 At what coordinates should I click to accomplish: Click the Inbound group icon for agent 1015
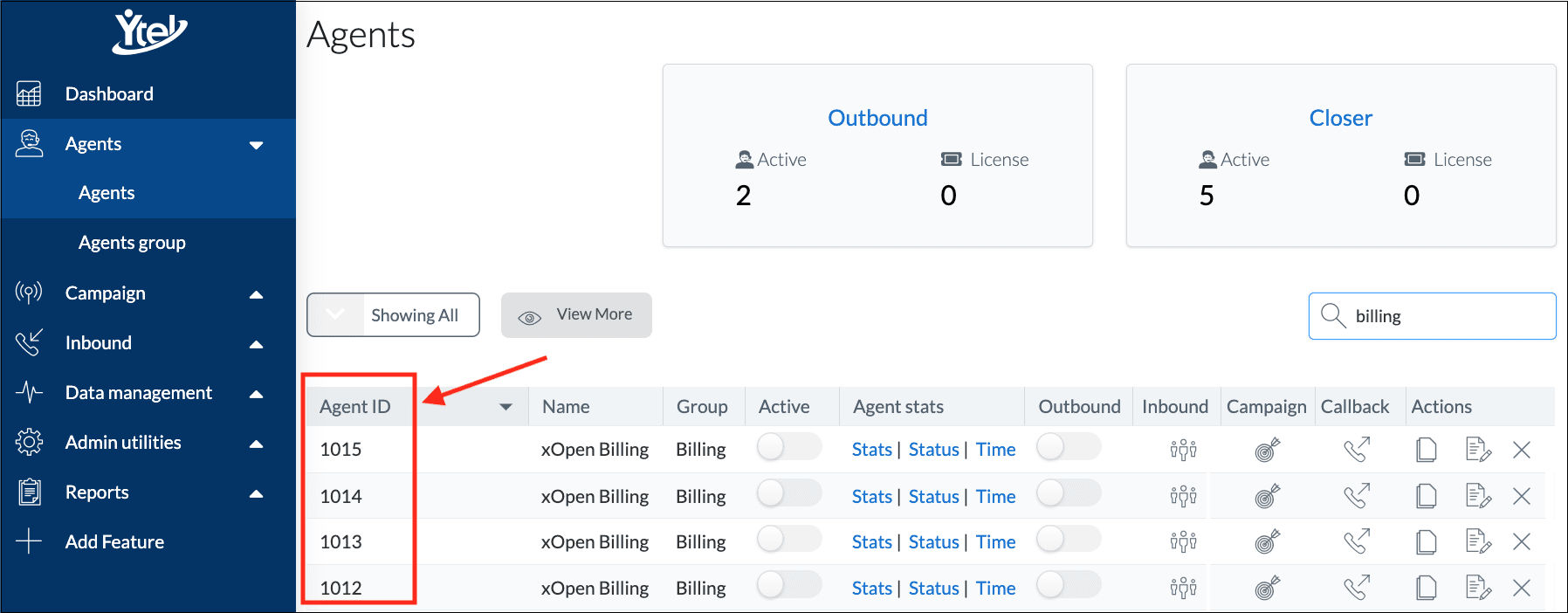[x=1183, y=450]
